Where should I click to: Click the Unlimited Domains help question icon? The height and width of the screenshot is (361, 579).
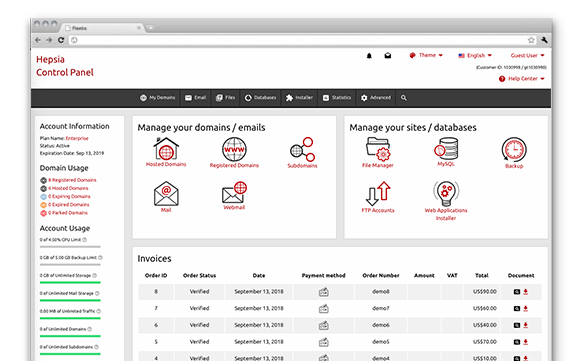click(x=90, y=329)
